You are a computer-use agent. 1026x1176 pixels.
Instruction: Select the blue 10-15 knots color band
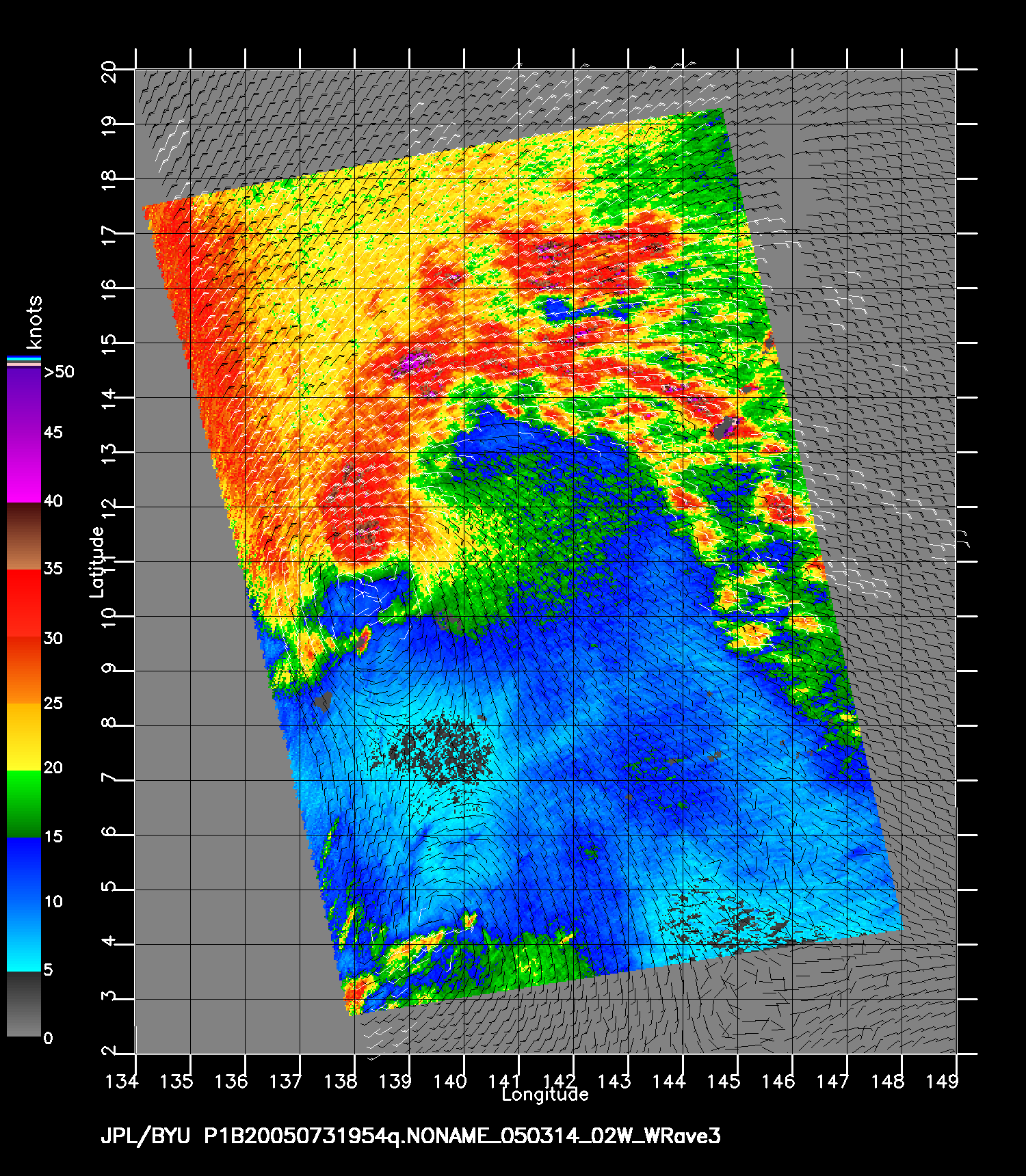[24, 872]
